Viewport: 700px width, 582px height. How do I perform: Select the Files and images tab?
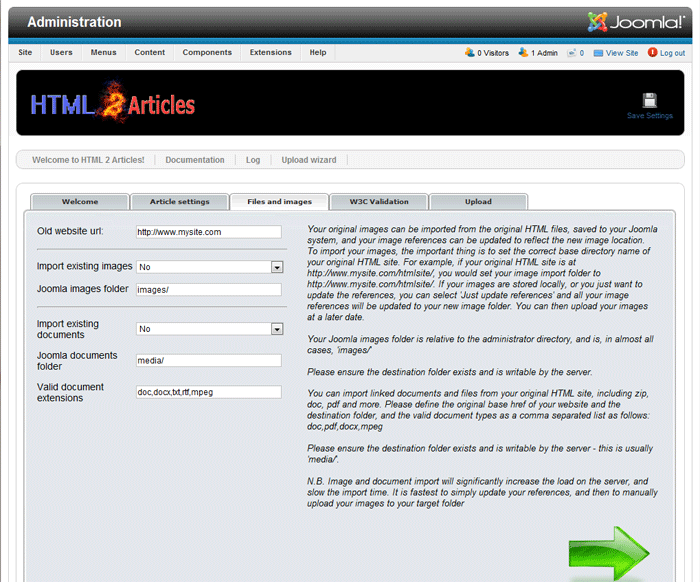coord(279,202)
